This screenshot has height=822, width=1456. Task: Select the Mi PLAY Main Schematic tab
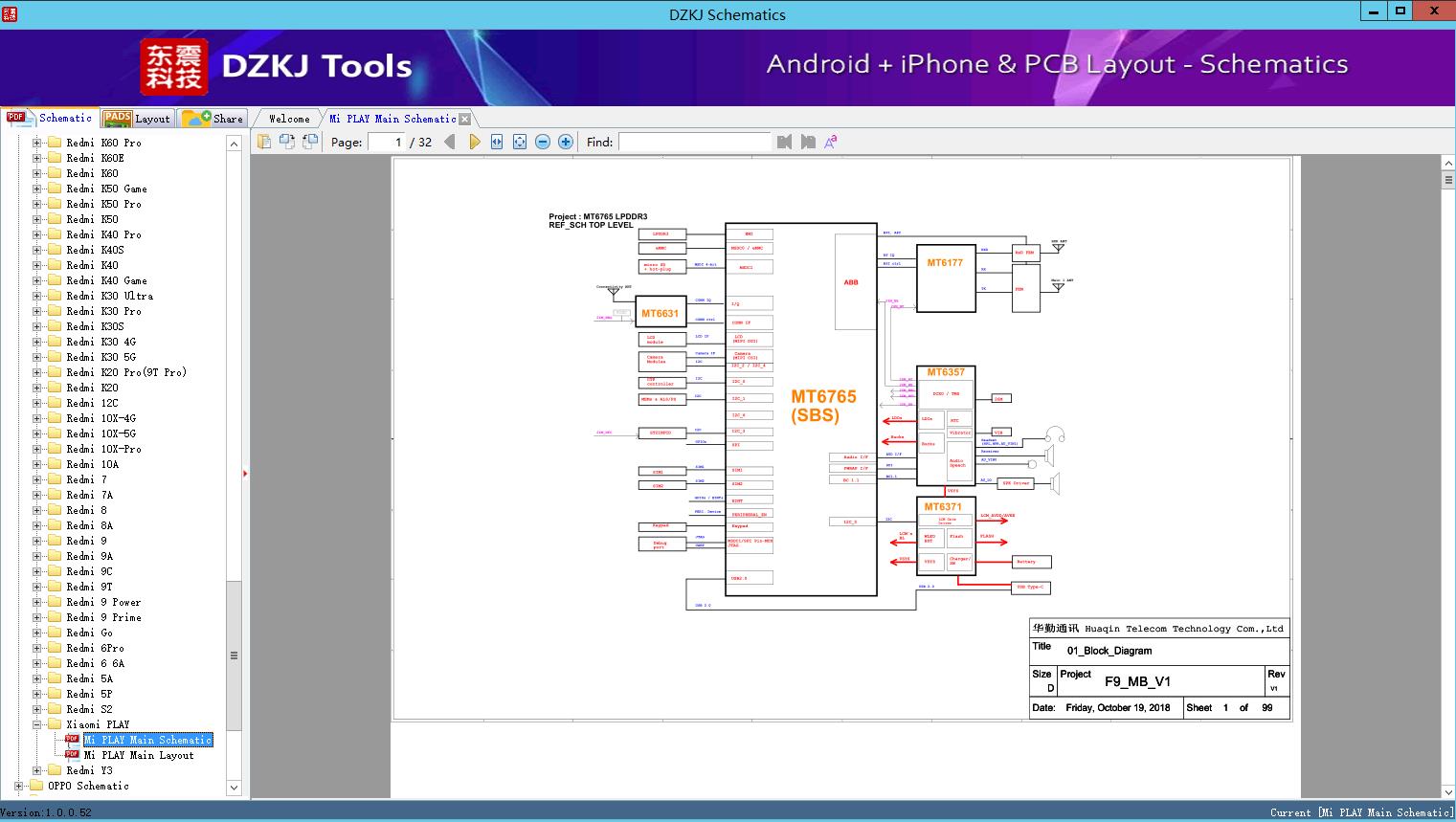pyautogui.click(x=392, y=119)
